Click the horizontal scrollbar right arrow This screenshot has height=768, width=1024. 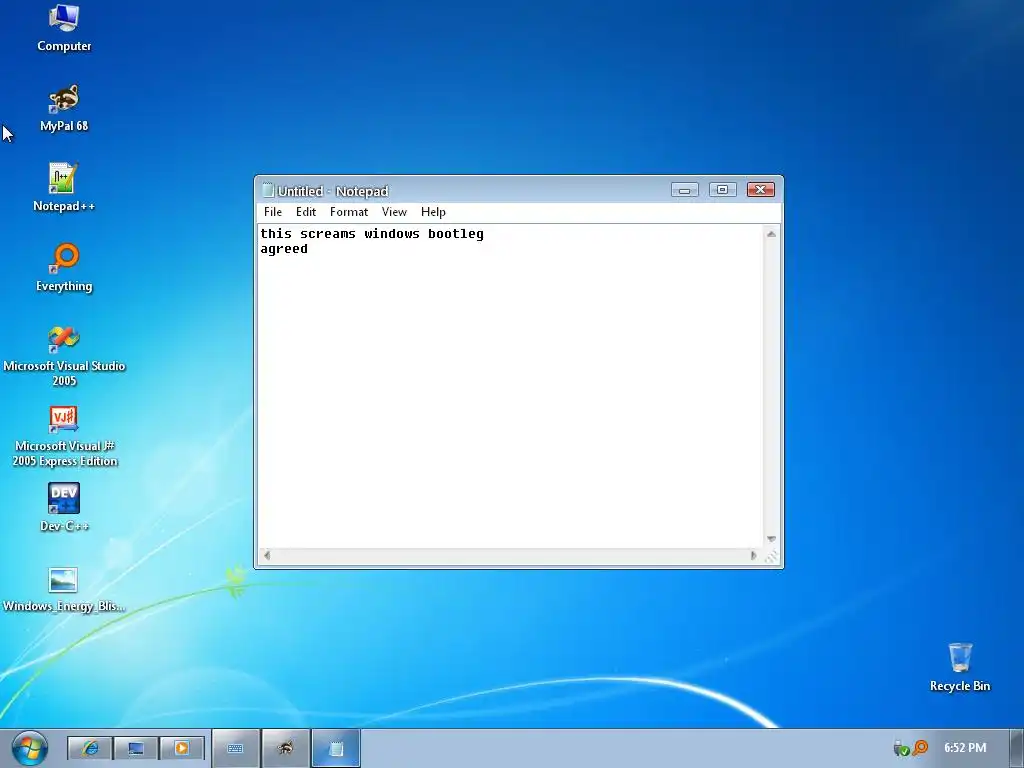(754, 556)
